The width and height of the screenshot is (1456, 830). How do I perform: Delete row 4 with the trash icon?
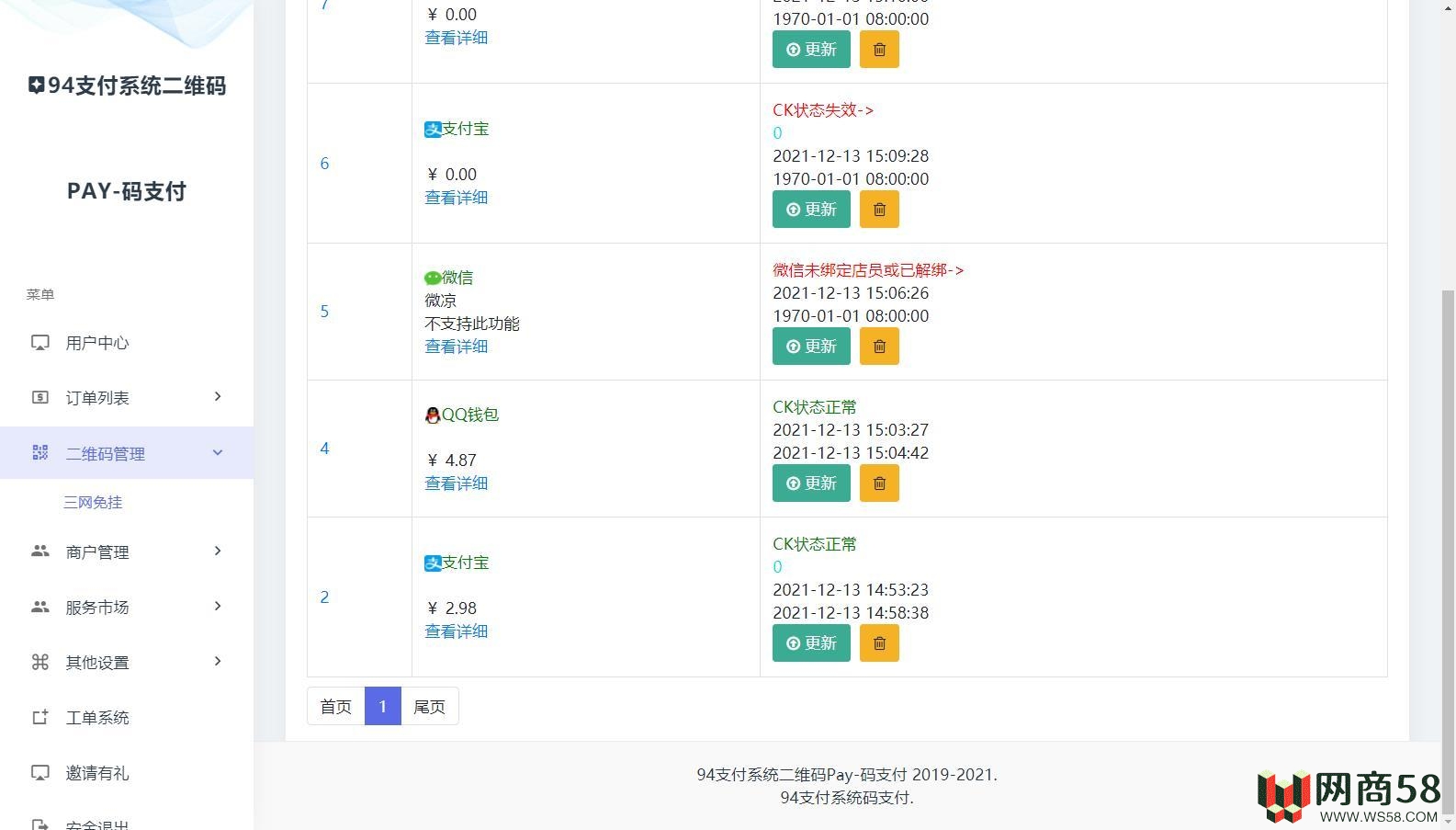[x=879, y=483]
